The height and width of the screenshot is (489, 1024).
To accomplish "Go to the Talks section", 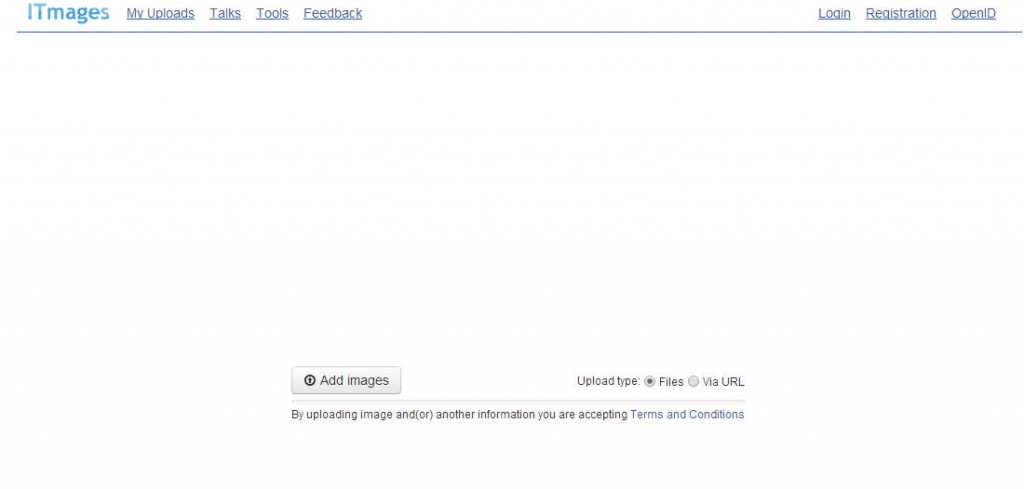I will (x=225, y=13).
